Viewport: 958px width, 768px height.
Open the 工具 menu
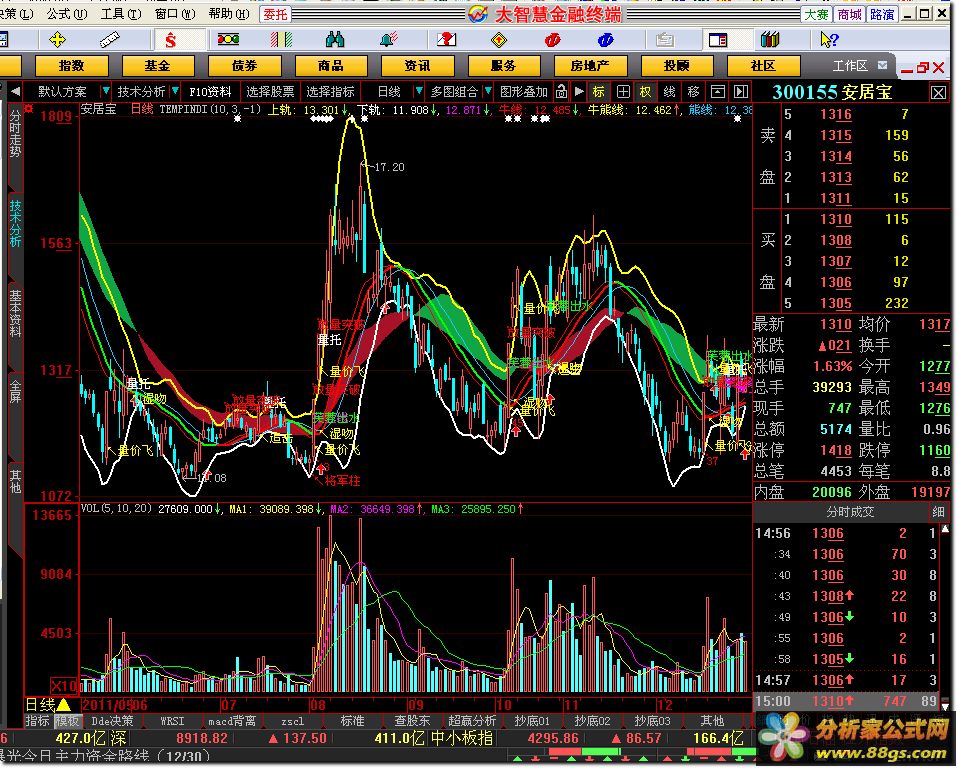click(121, 13)
